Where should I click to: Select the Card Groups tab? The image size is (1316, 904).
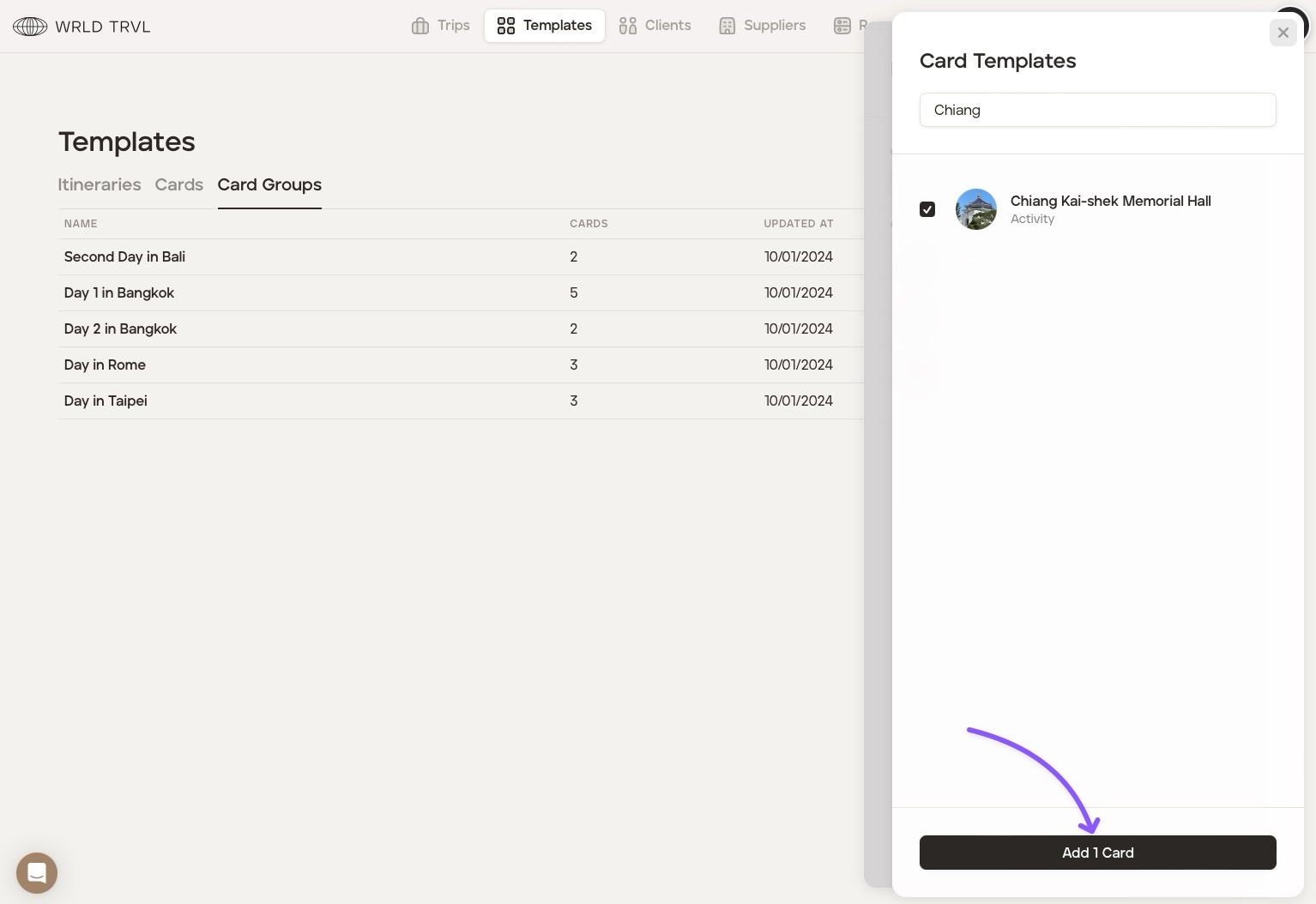point(269,184)
